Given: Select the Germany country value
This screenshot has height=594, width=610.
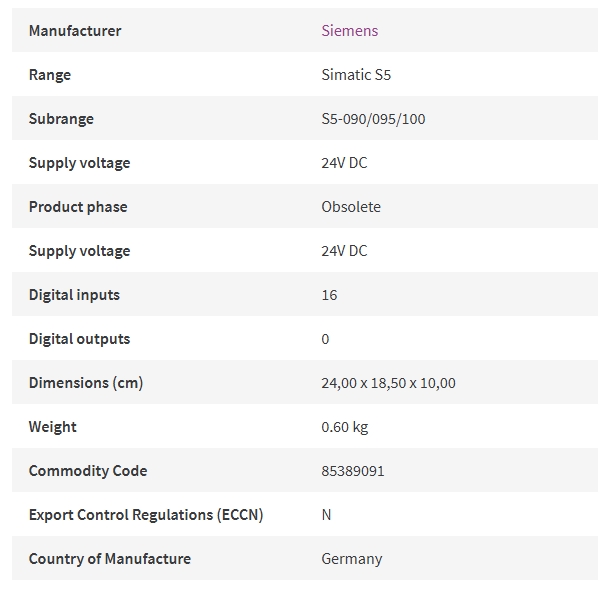Looking at the screenshot, I should (352, 559).
